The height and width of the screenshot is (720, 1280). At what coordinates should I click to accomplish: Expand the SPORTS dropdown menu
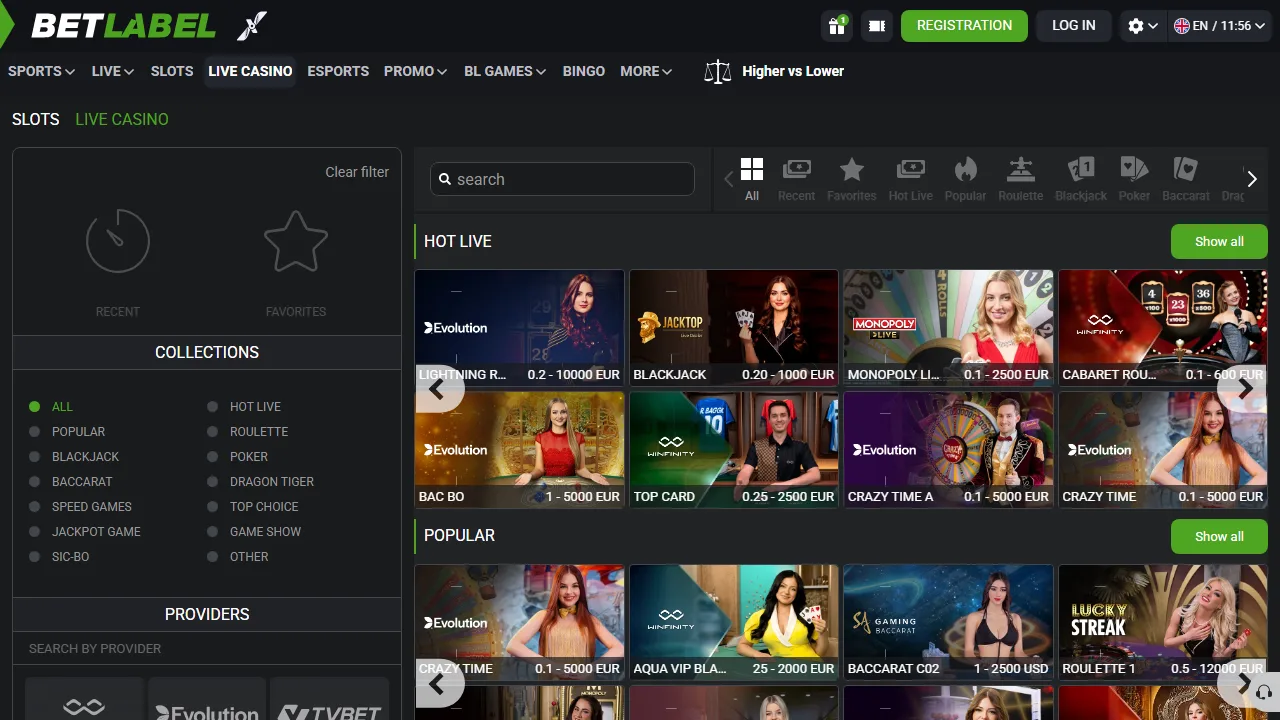pyautogui.click(x=42, y=71)
